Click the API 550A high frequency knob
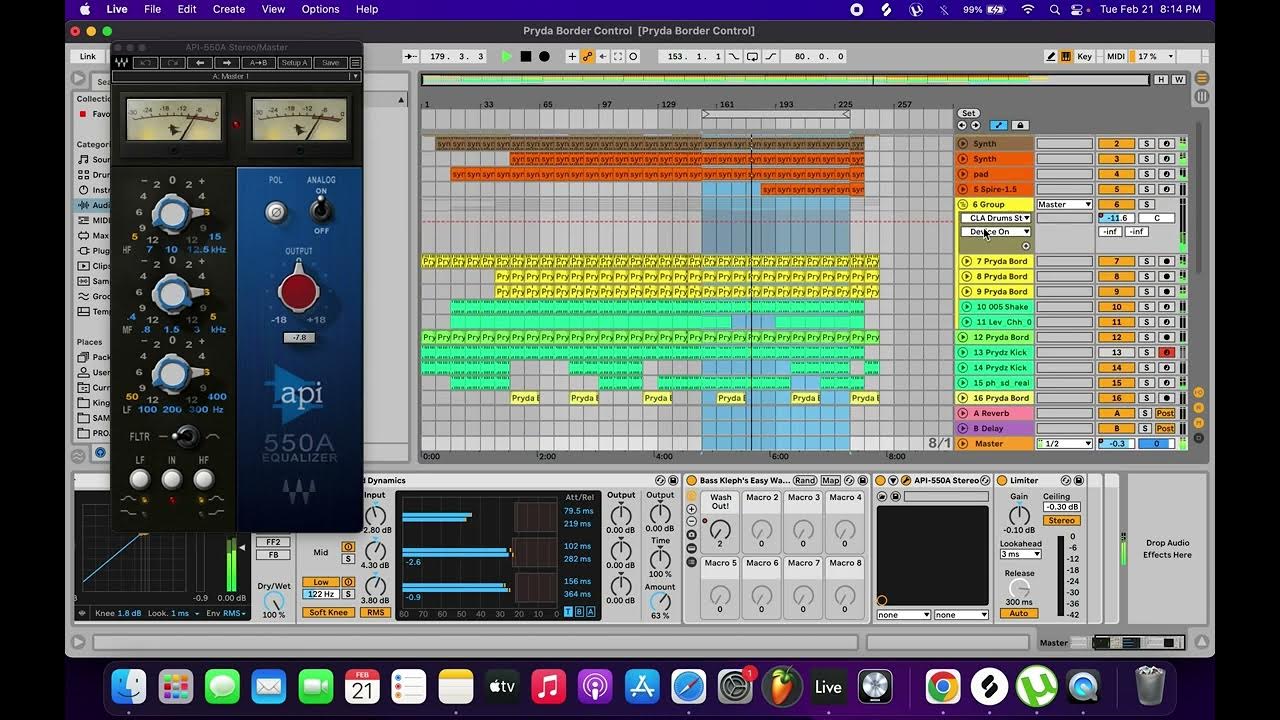 172,213
